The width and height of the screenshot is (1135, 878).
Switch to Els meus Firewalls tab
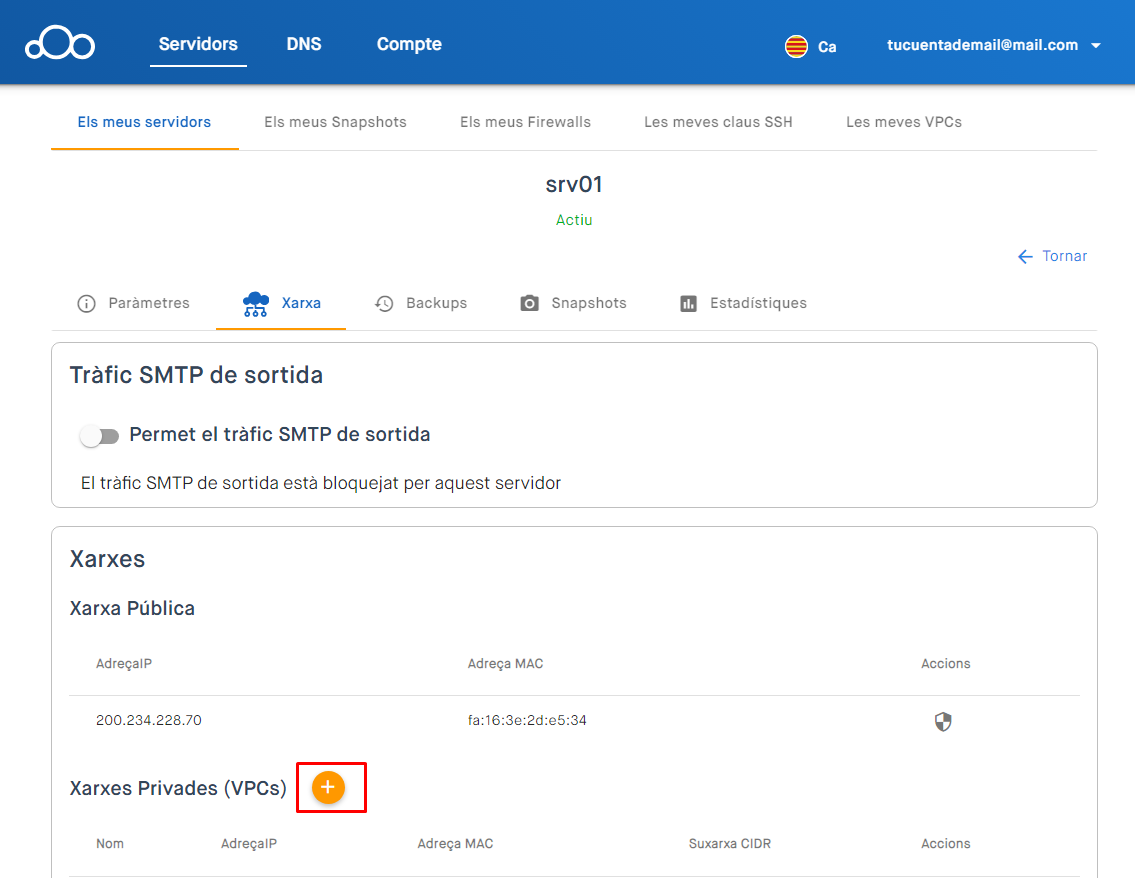pos(525,122)
